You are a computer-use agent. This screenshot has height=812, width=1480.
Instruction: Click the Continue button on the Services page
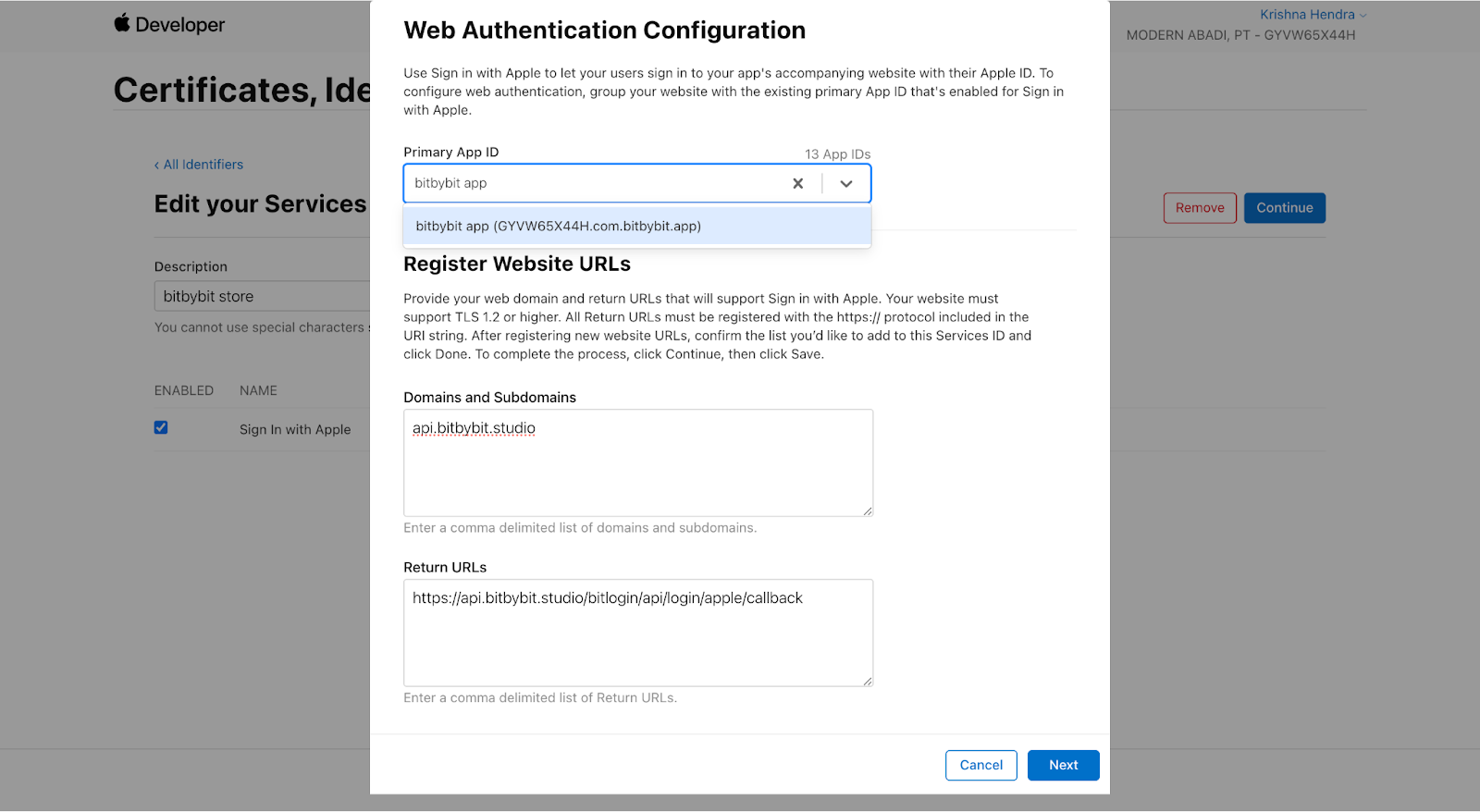pos(1284,208)
